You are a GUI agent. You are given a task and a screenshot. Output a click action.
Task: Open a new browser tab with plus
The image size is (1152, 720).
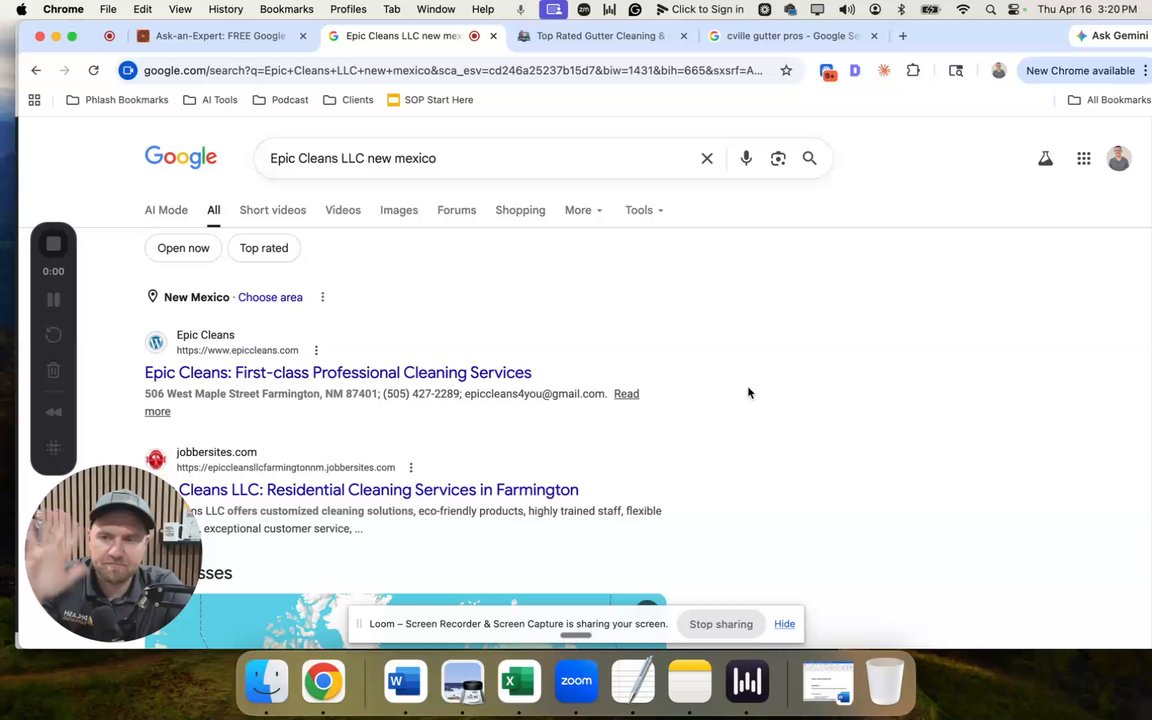[903, 36]
